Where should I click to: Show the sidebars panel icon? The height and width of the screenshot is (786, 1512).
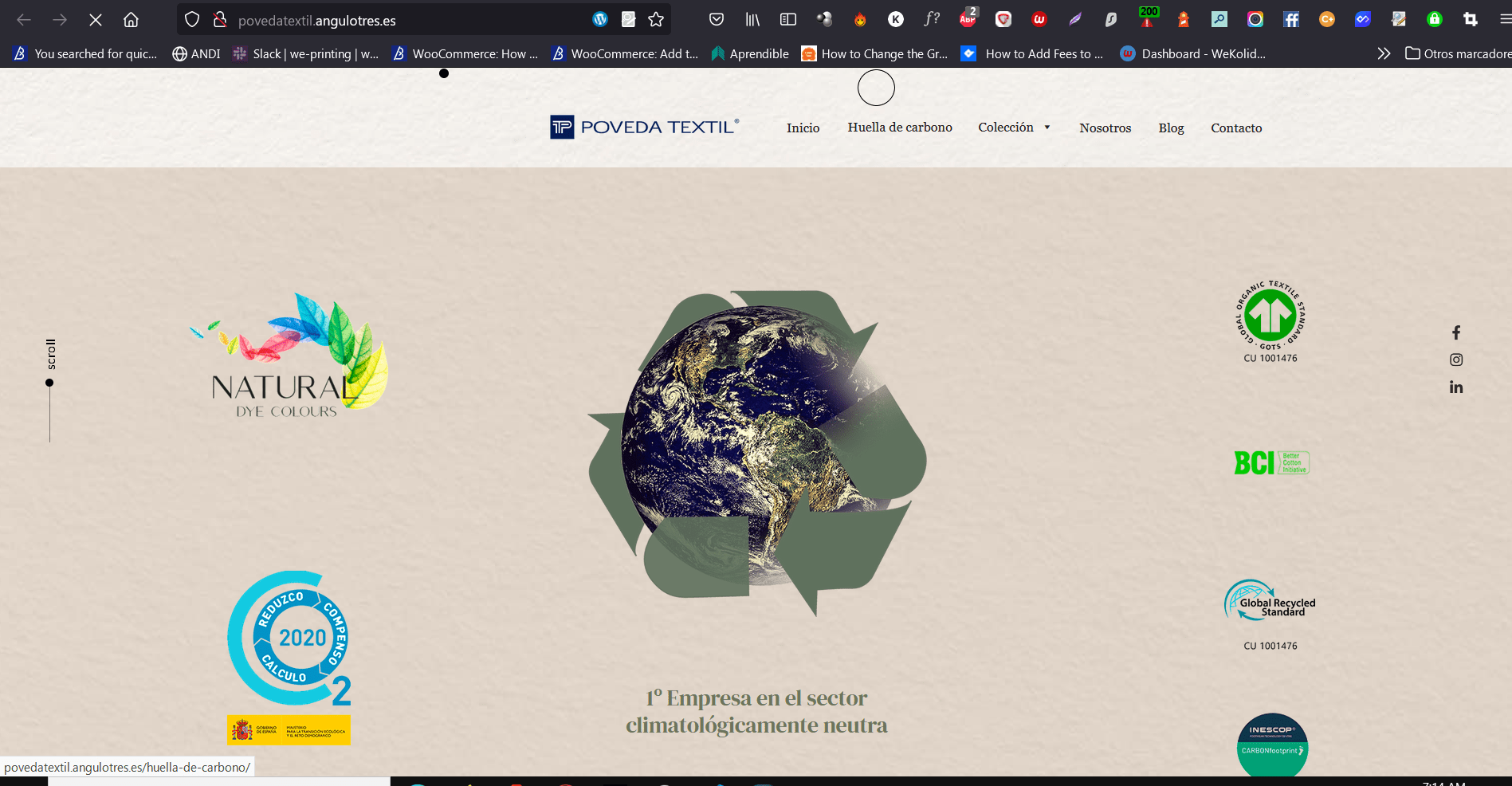pos(788,20)
